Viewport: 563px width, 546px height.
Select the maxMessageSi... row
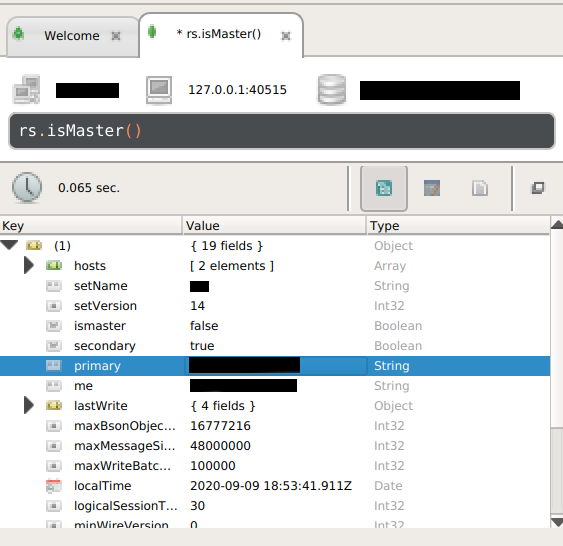pos(275,446)
